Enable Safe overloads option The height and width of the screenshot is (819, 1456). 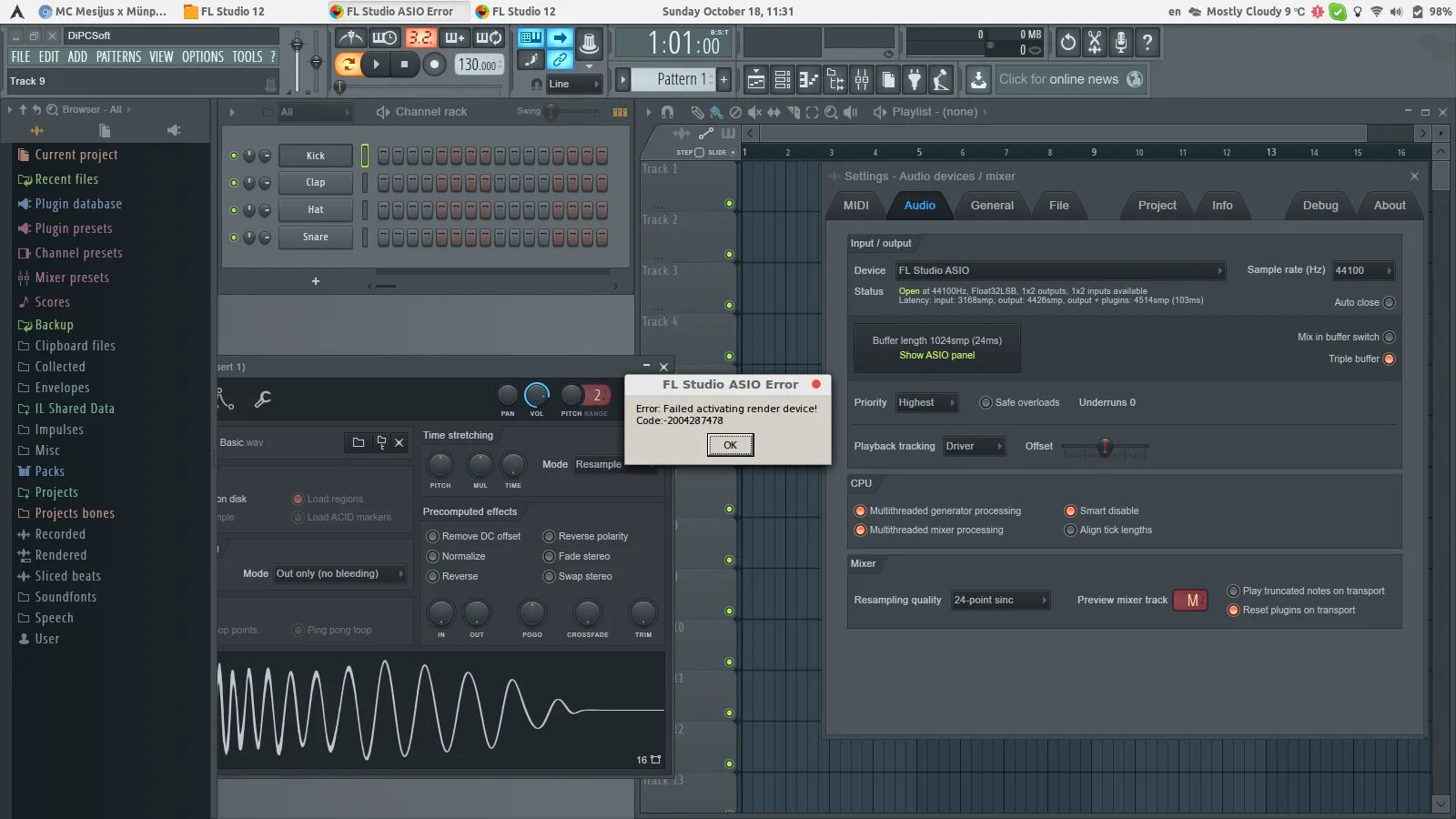pyautogui.click(x=986, y=402)
